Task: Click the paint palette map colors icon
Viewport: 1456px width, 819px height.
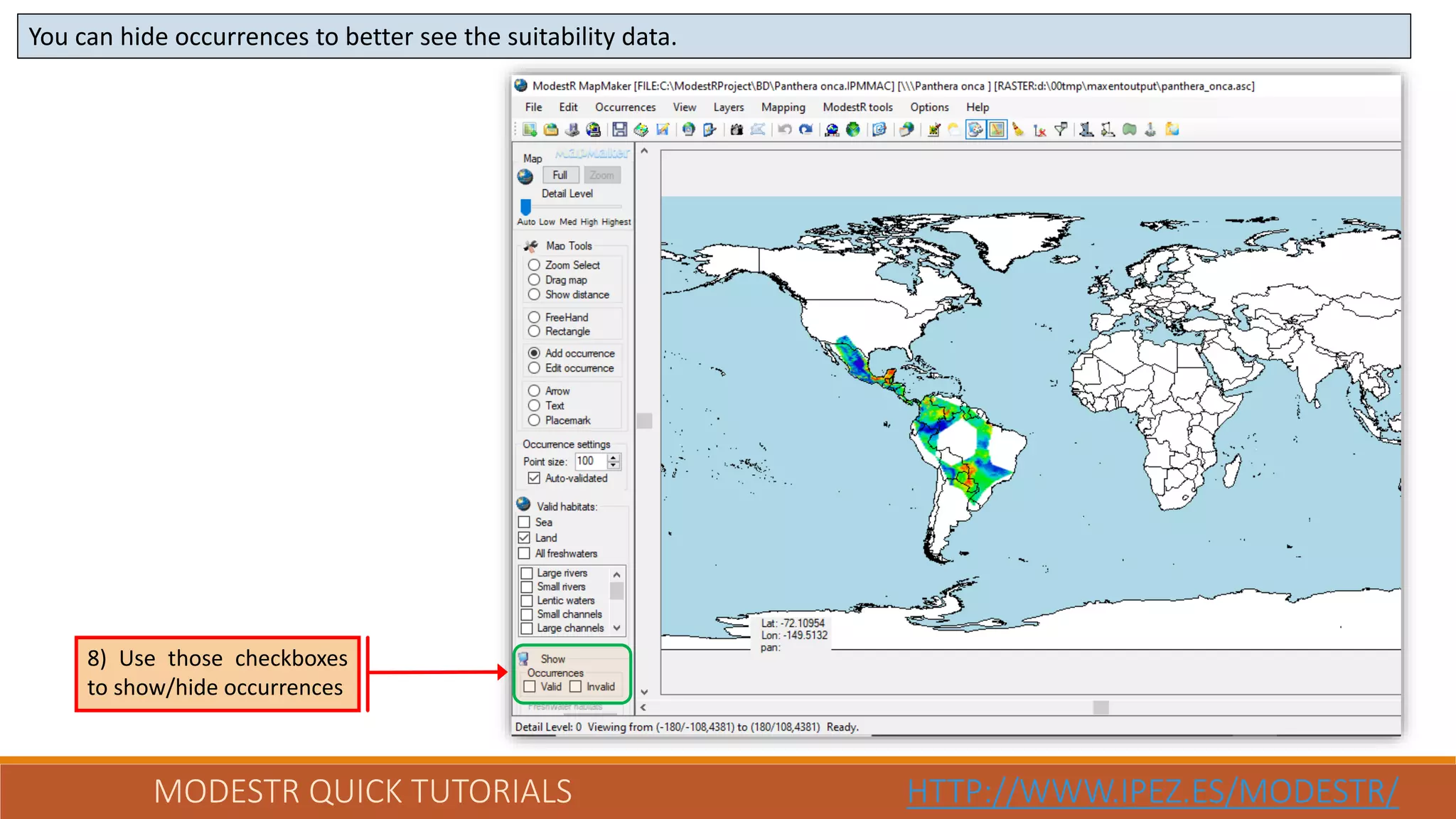Action: click(975, 129)
